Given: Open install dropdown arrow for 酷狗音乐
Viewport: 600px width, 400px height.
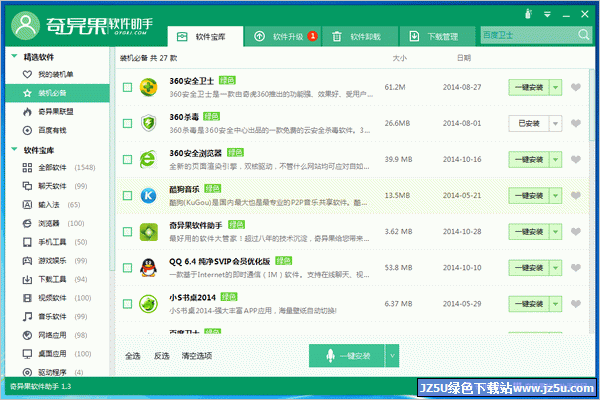Looking at the screenshot, I should point(556,196).
